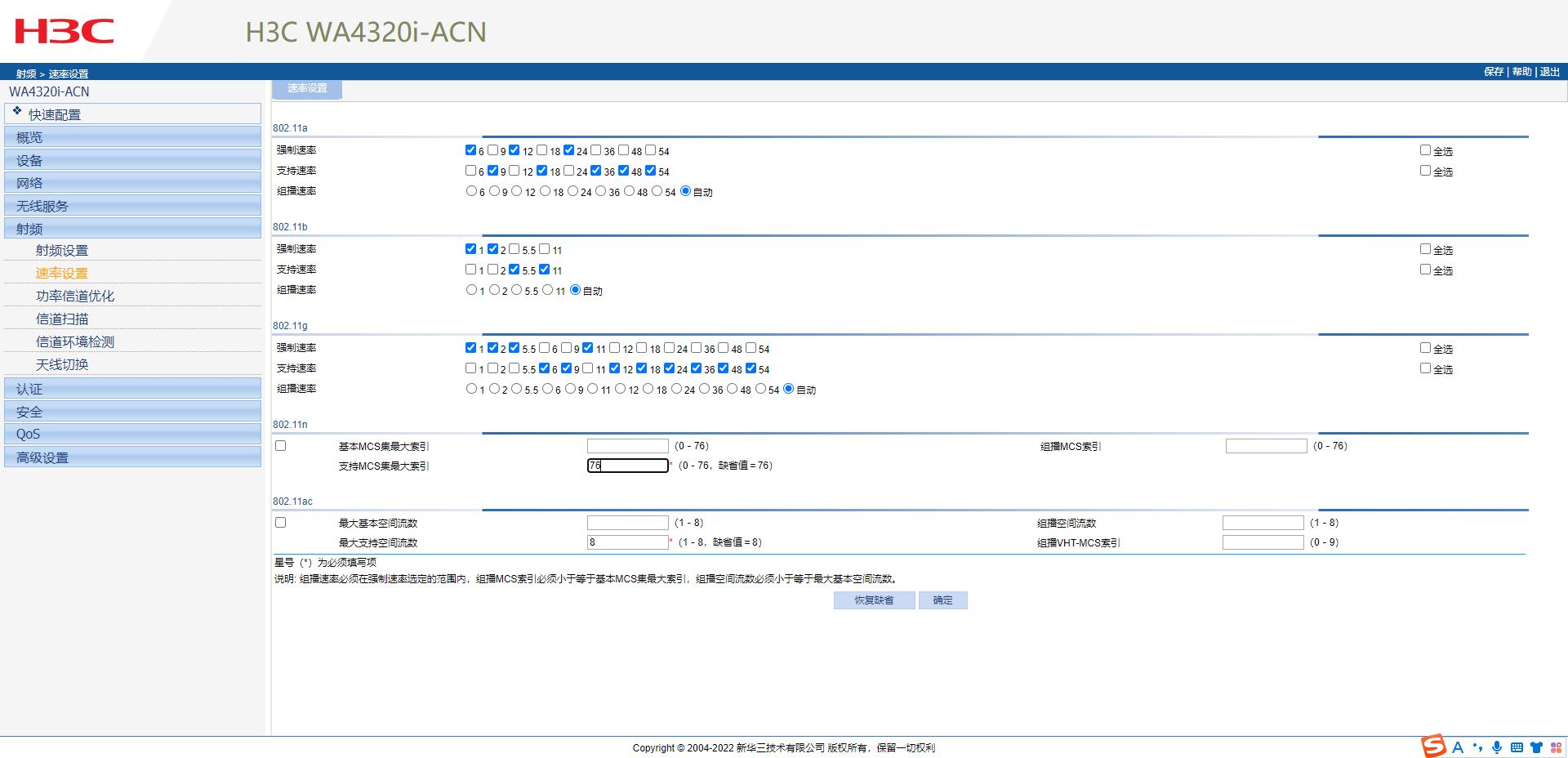Check 全选 for 802.11b 强制速率

pyautogui.click(x=1425, y=249)
